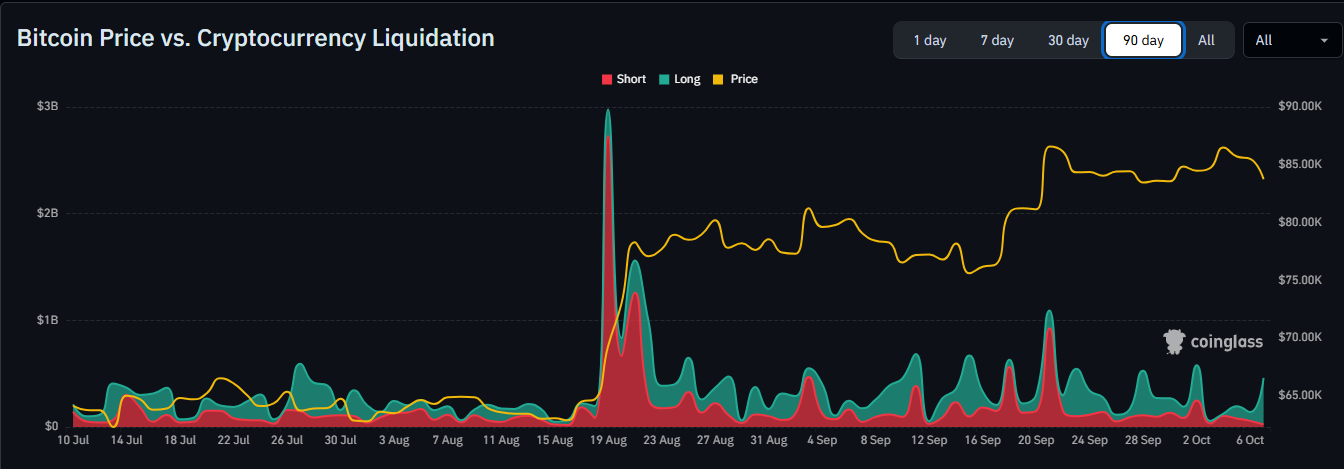Click the chart title Bitcoin Price vs. Cryptocurrency Liquidation

pos(256,38)
